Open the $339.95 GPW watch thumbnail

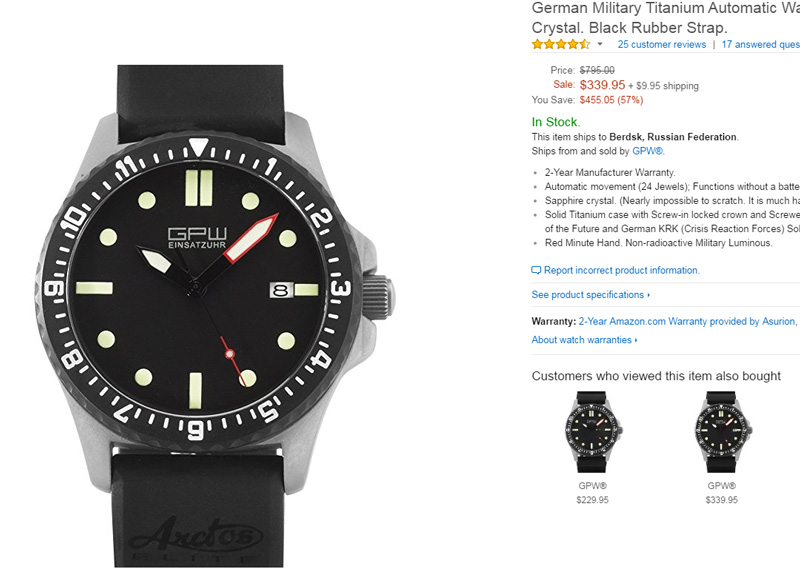(721, 431)
